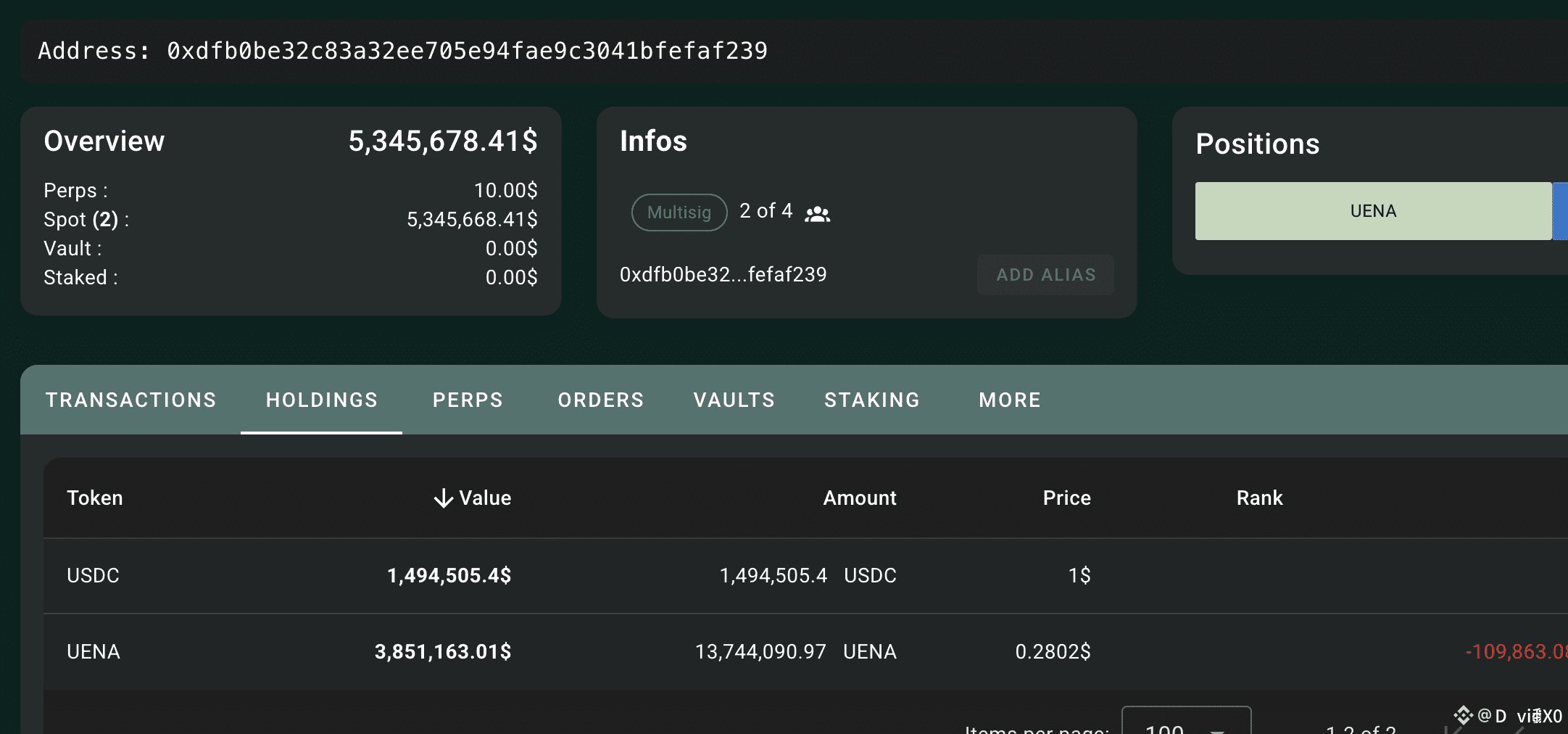Click the red -109,863 value in UENA row
1568x734 pixels.
click(1516, 652)
